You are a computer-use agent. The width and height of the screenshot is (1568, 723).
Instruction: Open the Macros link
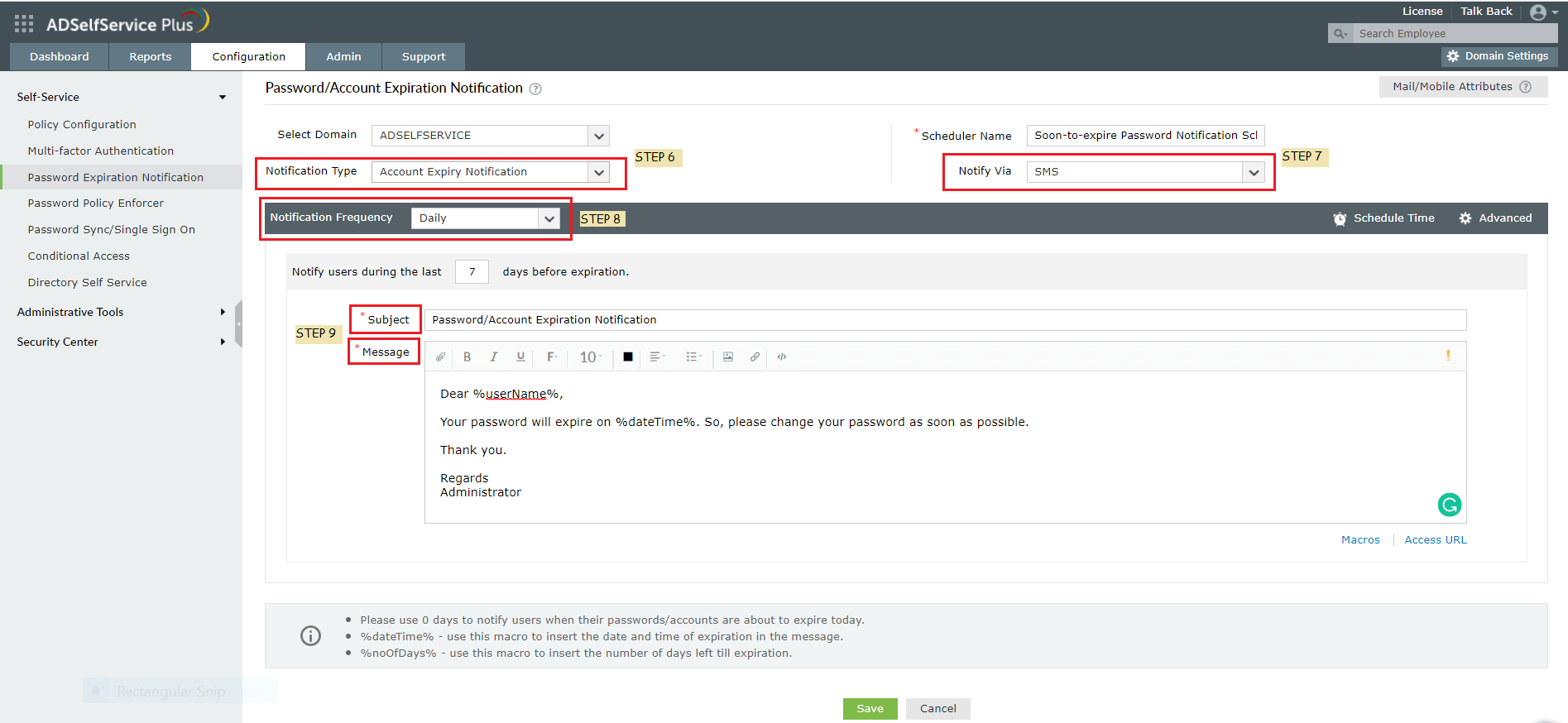[1360, 540]
